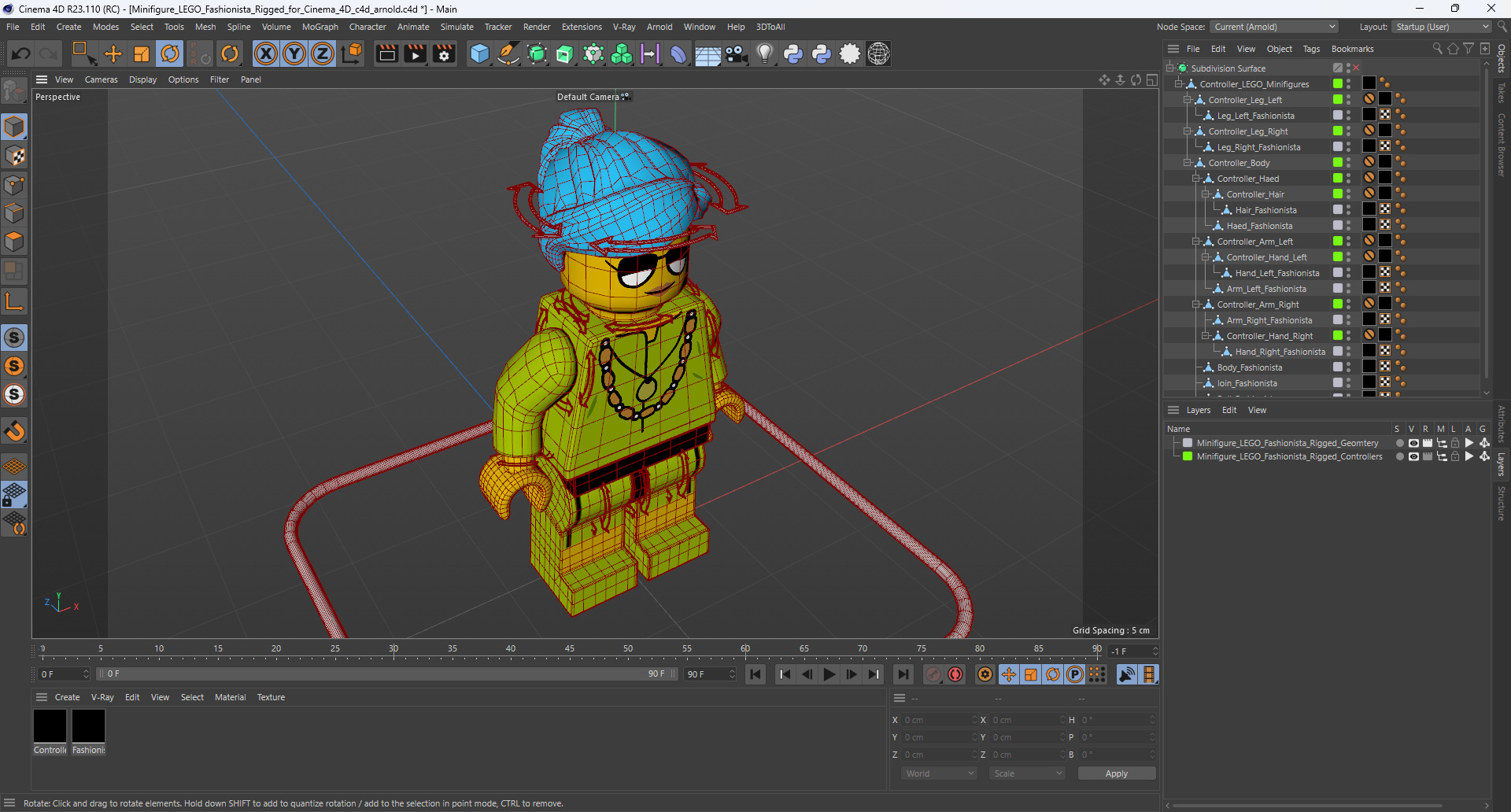The image size is (1511, 812).
Task: Click green color swatch of Controllers layer
Action: coord(1188,456)
